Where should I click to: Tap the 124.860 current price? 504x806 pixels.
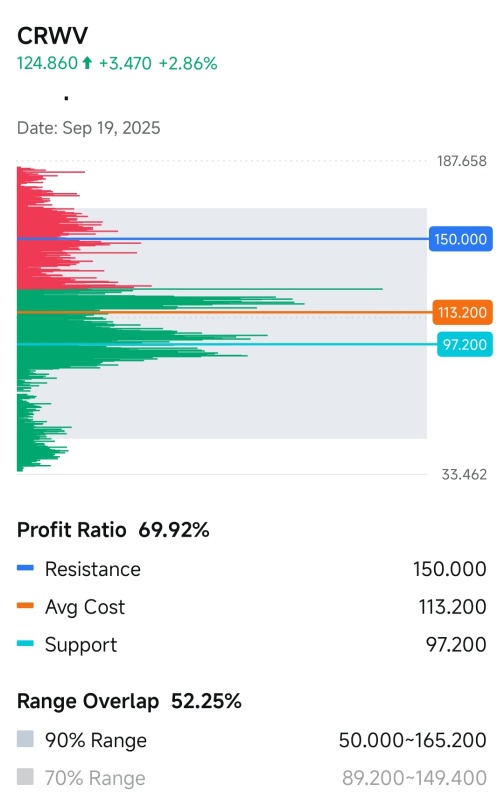coord(47,63)
